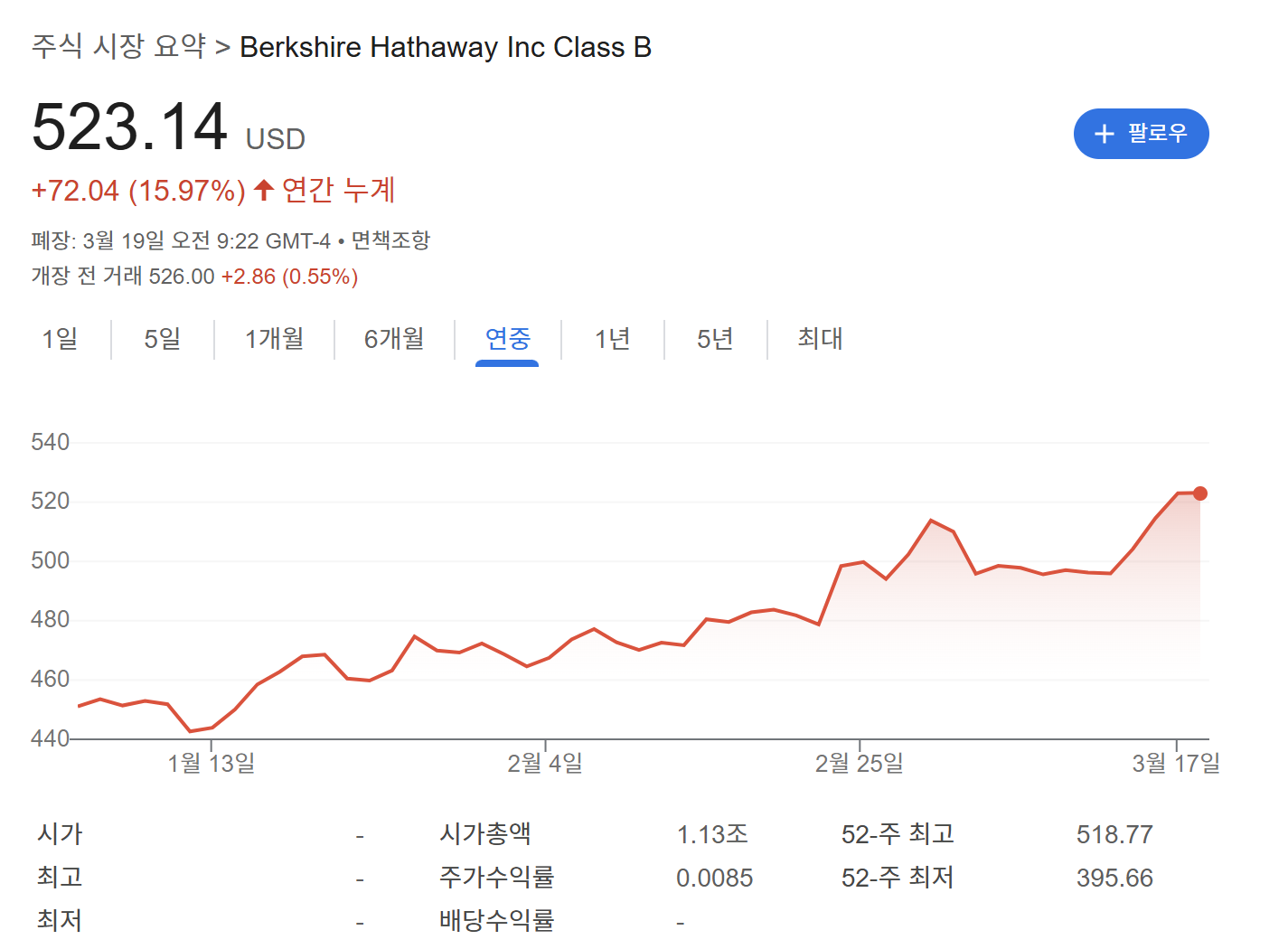Click the red endpoint dot on chart
This screenshot has height=949, width=1288.
pyautogui.click(x=1200, y=493)
